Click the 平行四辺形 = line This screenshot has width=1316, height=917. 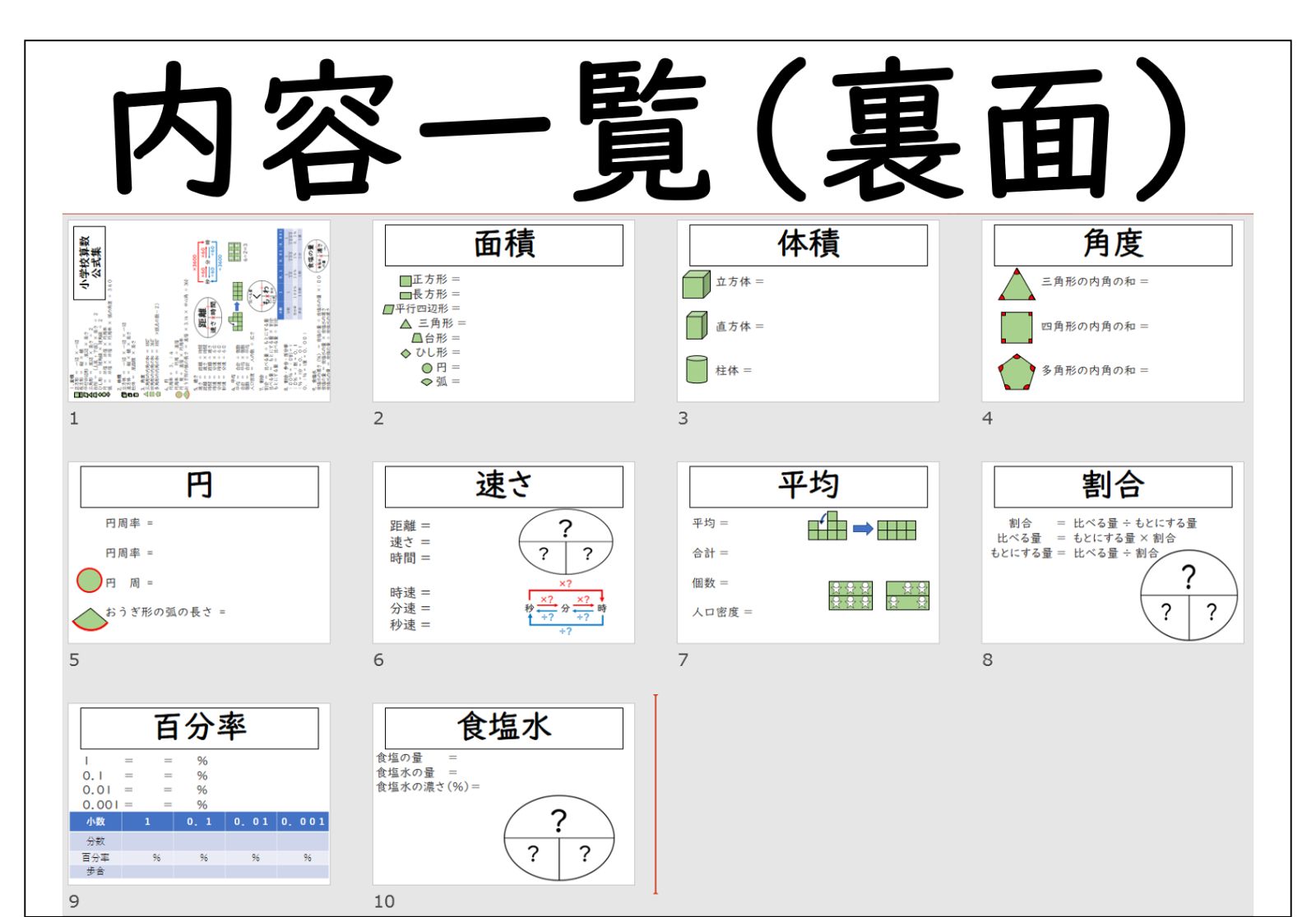[x=422, y=308]
